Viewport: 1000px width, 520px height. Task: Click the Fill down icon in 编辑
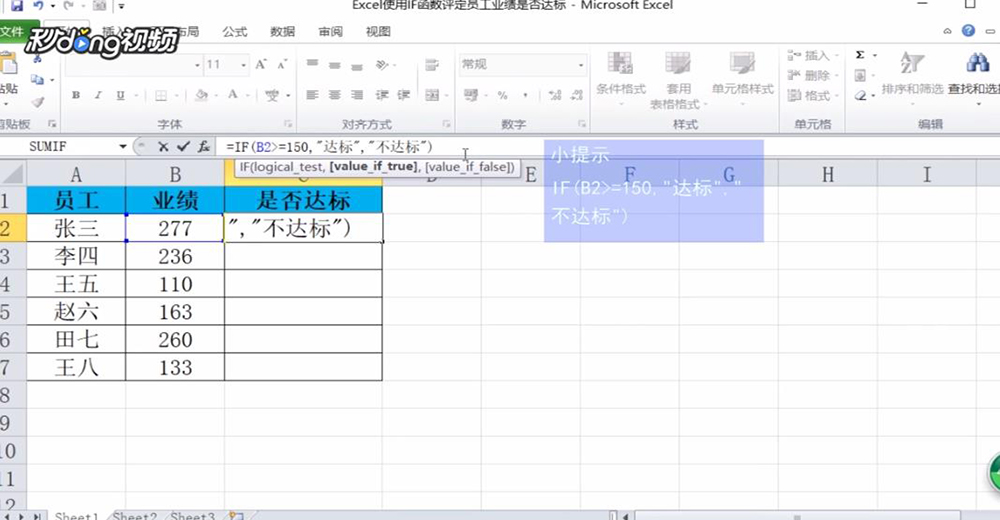860,76
